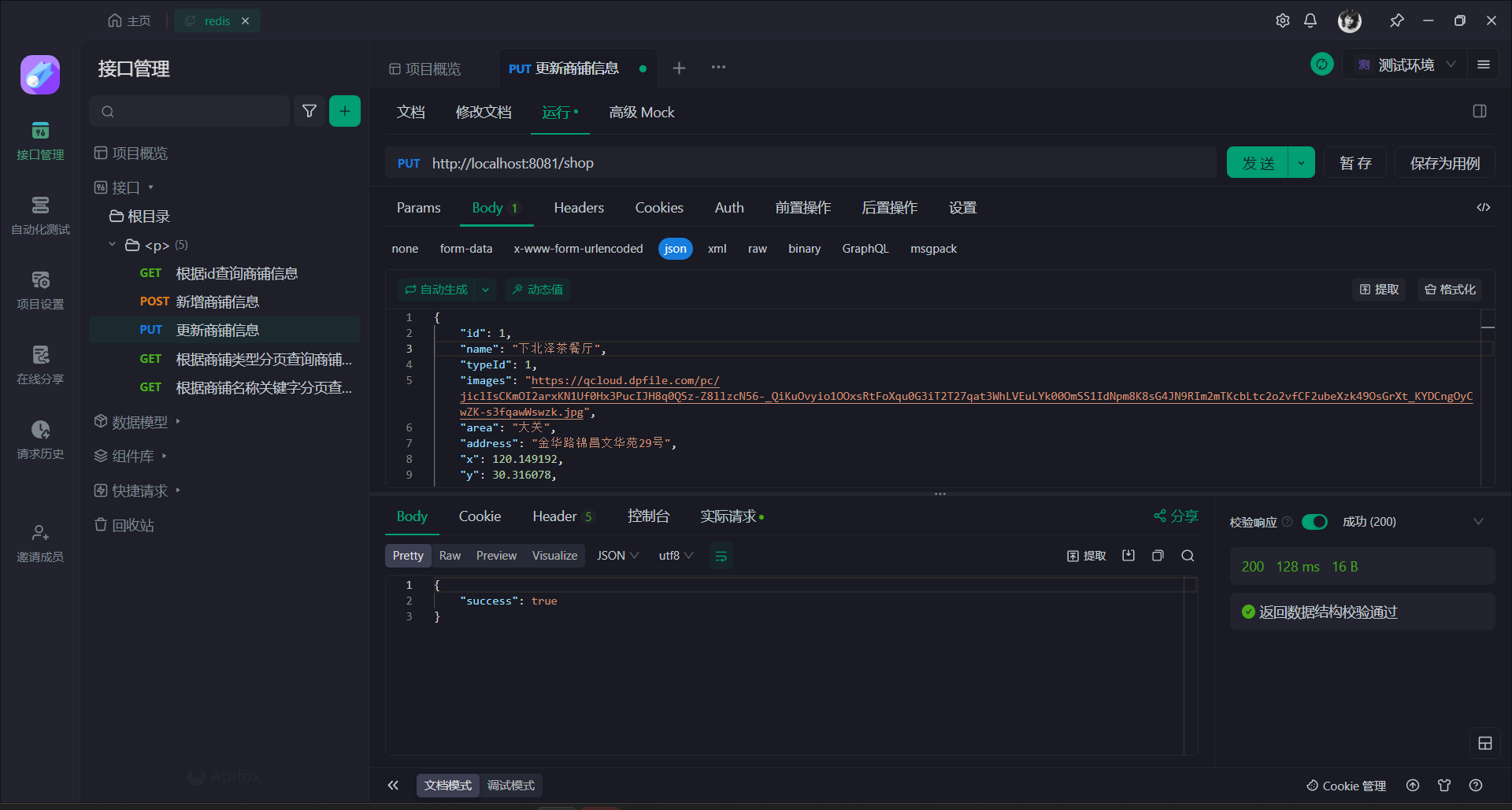Open the Headers request tab
Viewport: 1512px width, 810px height.
[579, 208]
